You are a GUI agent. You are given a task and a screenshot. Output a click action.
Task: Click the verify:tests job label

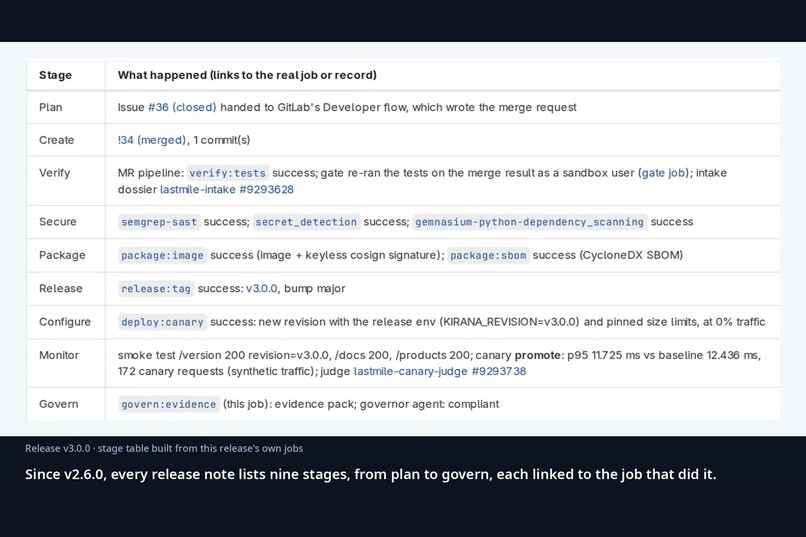tap(227, 173)
